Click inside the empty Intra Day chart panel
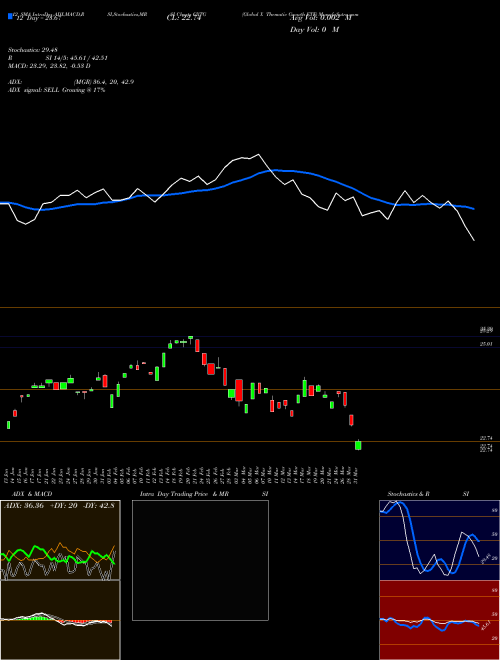Viewport: 500px width, 660px height. tap(200, 560)
